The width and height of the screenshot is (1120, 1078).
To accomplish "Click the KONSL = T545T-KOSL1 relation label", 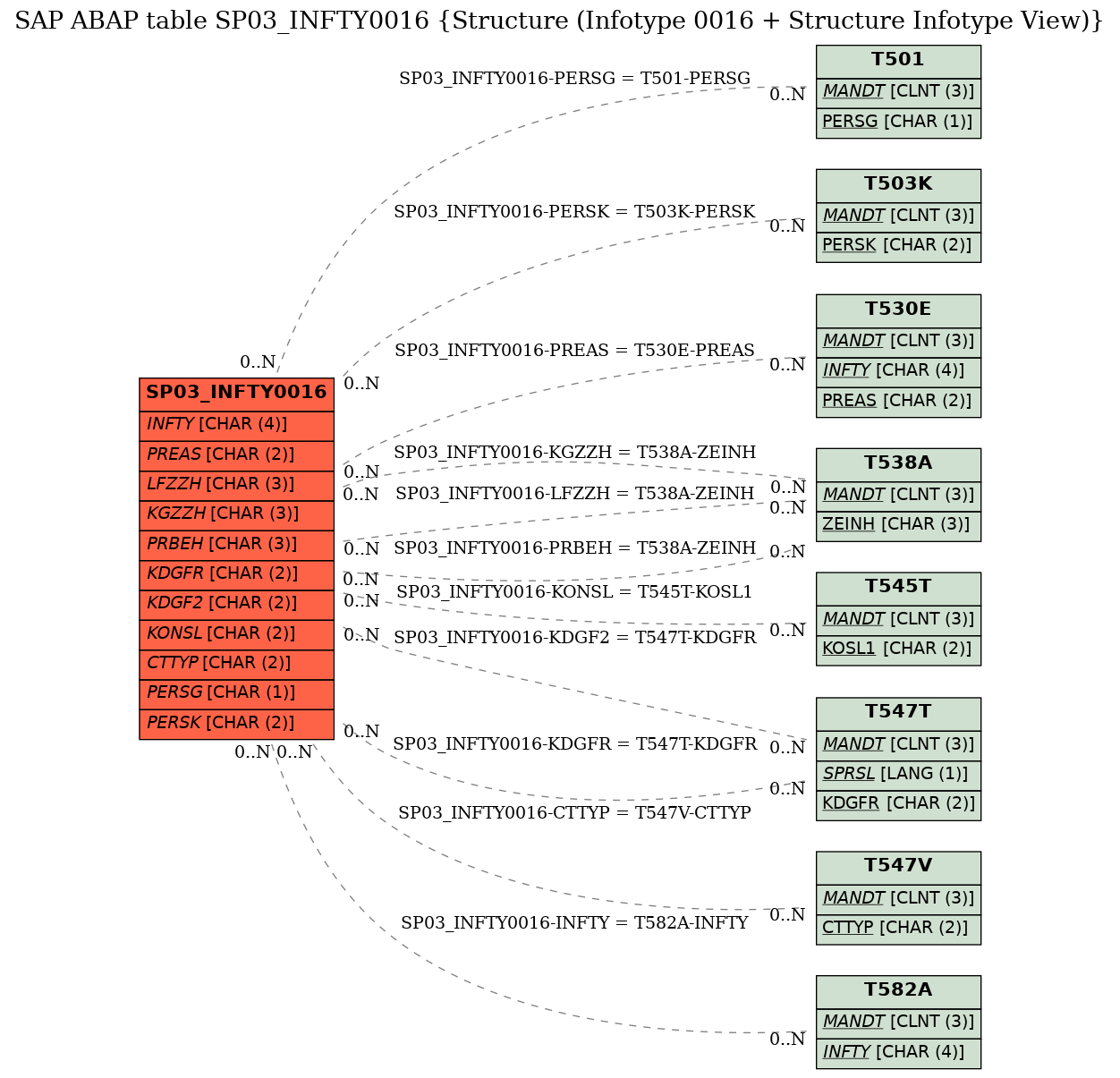I will 574,592.
